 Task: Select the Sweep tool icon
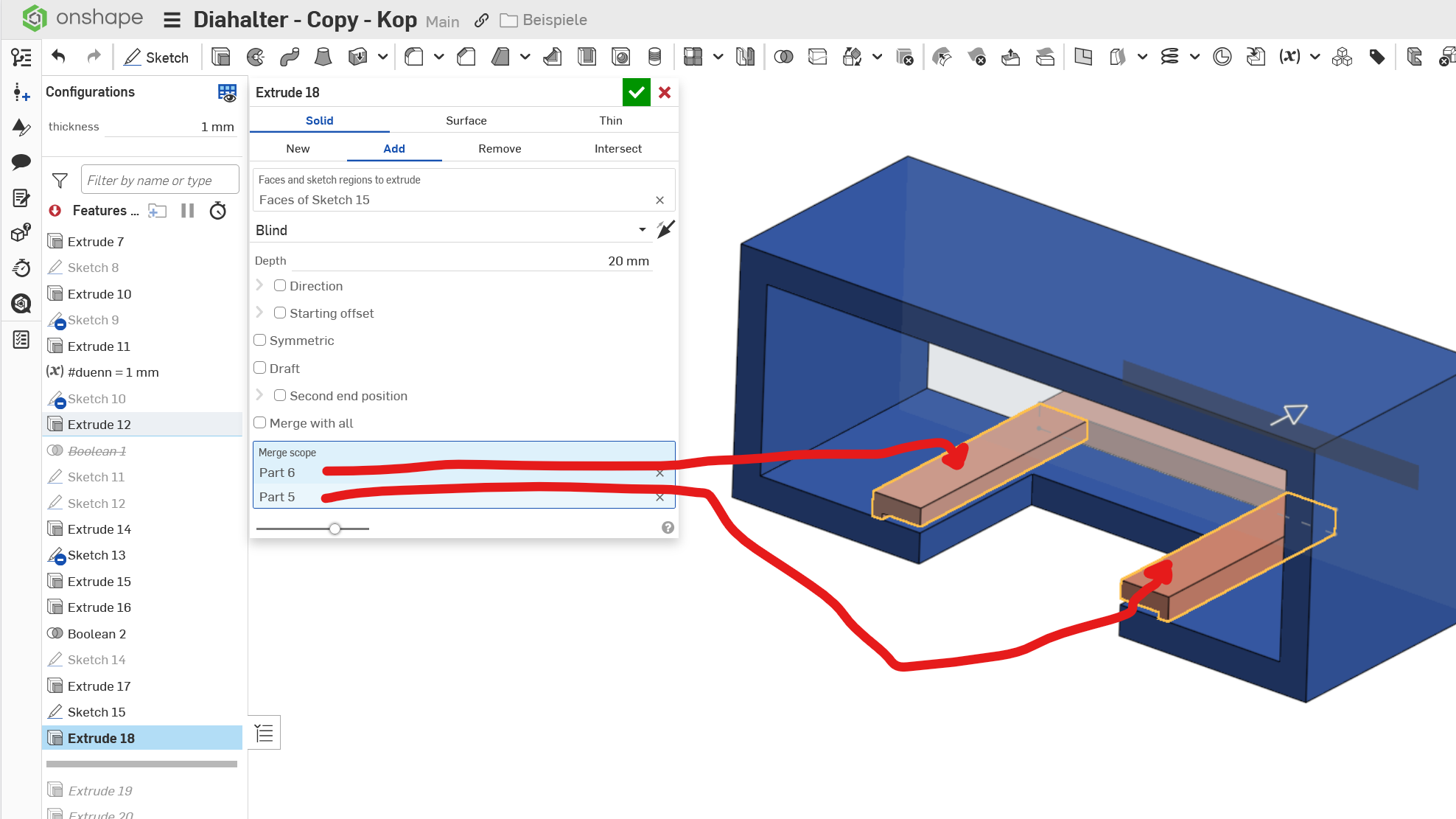click(290, 57)
